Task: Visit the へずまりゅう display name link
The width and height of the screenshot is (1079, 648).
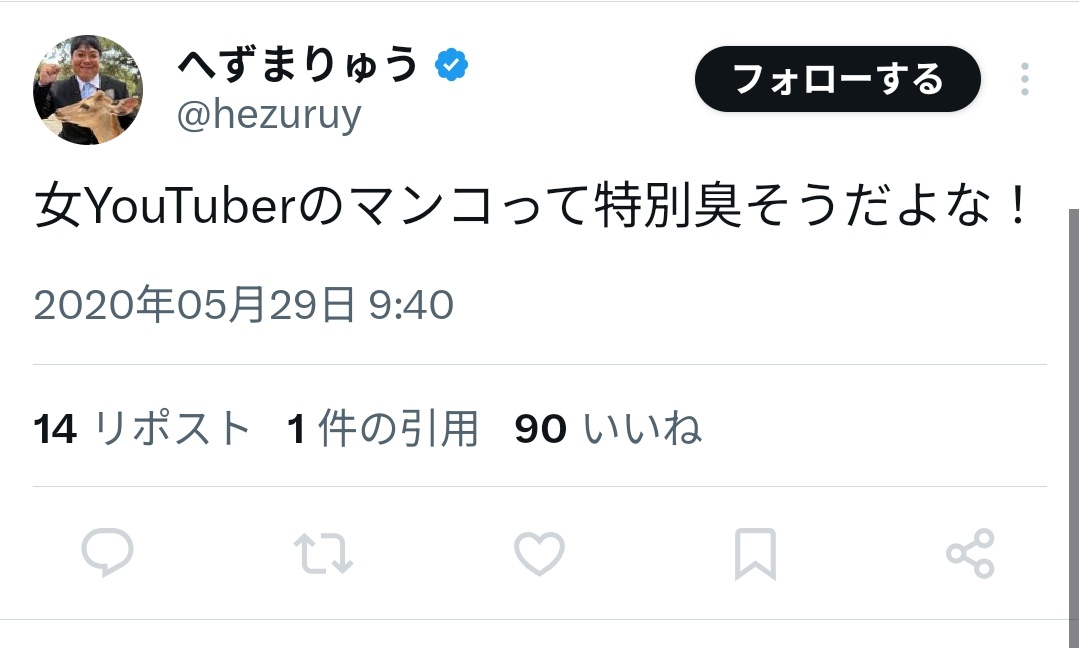Action: [x=298, y=64]
